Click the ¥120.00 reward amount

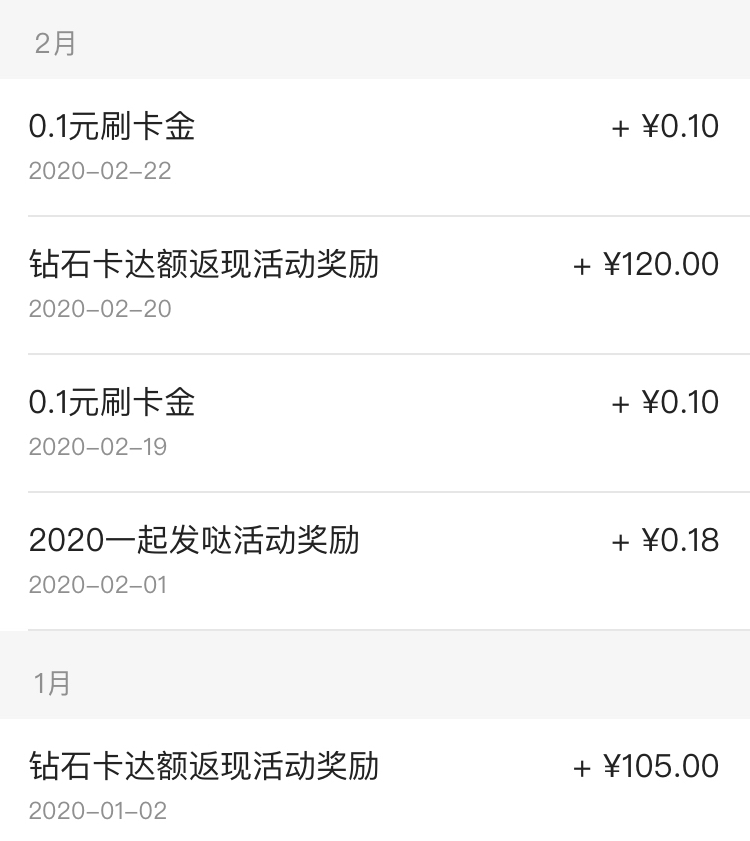[661, 264]
